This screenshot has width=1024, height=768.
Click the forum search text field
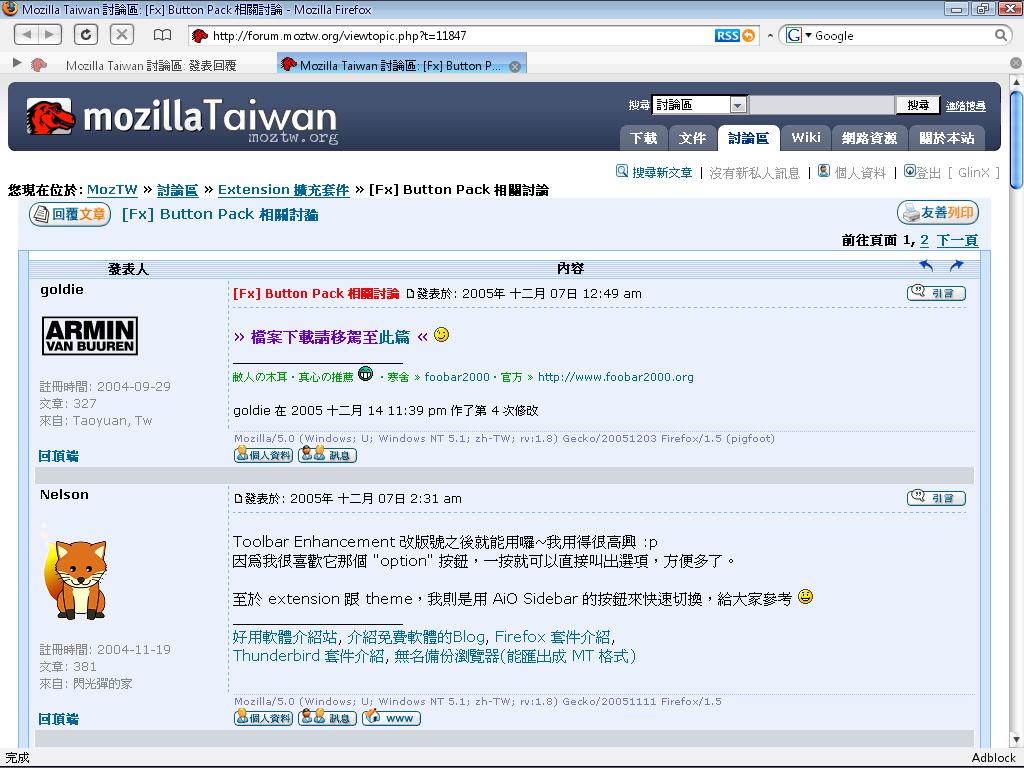821,104
